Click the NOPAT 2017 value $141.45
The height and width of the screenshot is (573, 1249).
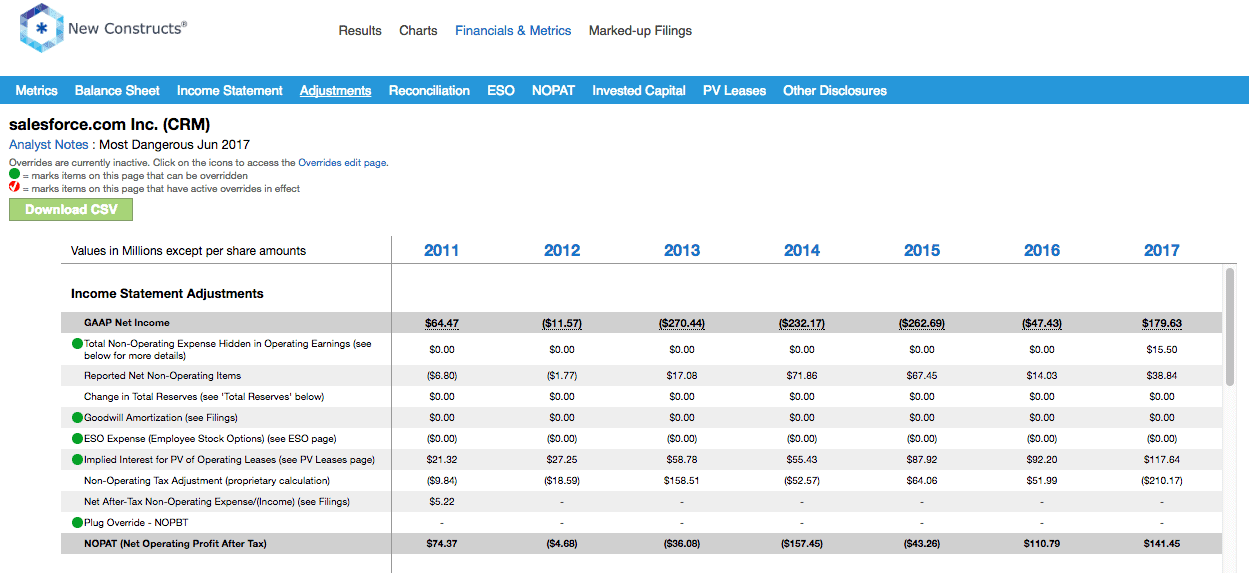pyautogui.click(x=1162, y=544)
